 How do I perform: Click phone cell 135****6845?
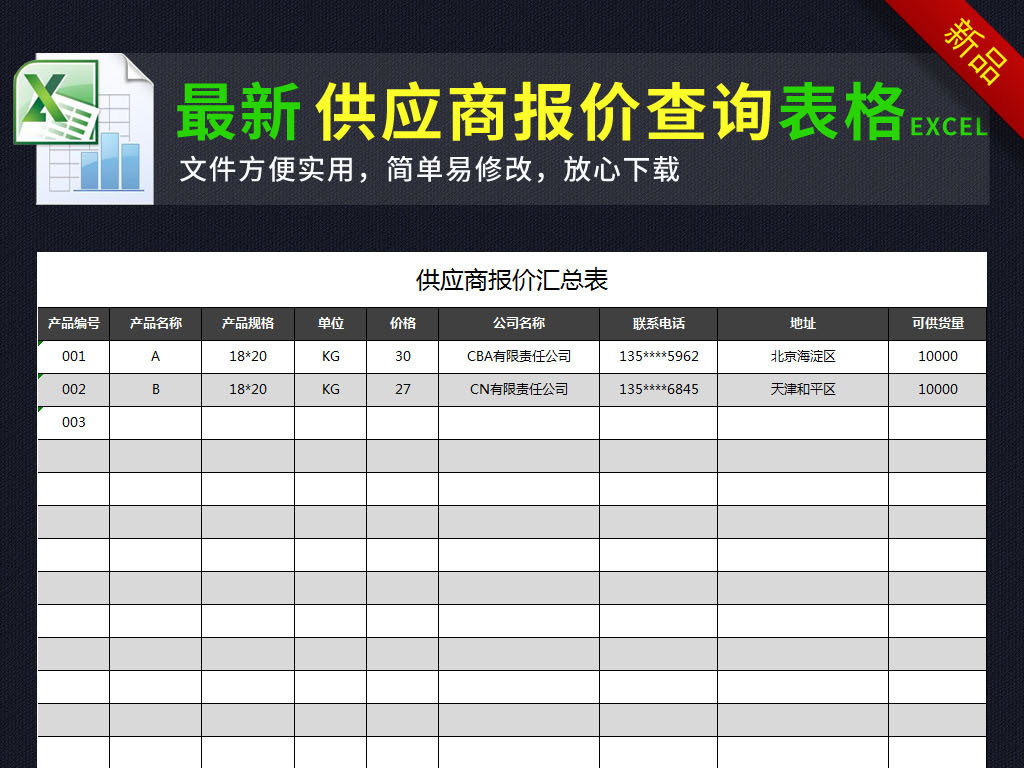click(x=659, y=390)
